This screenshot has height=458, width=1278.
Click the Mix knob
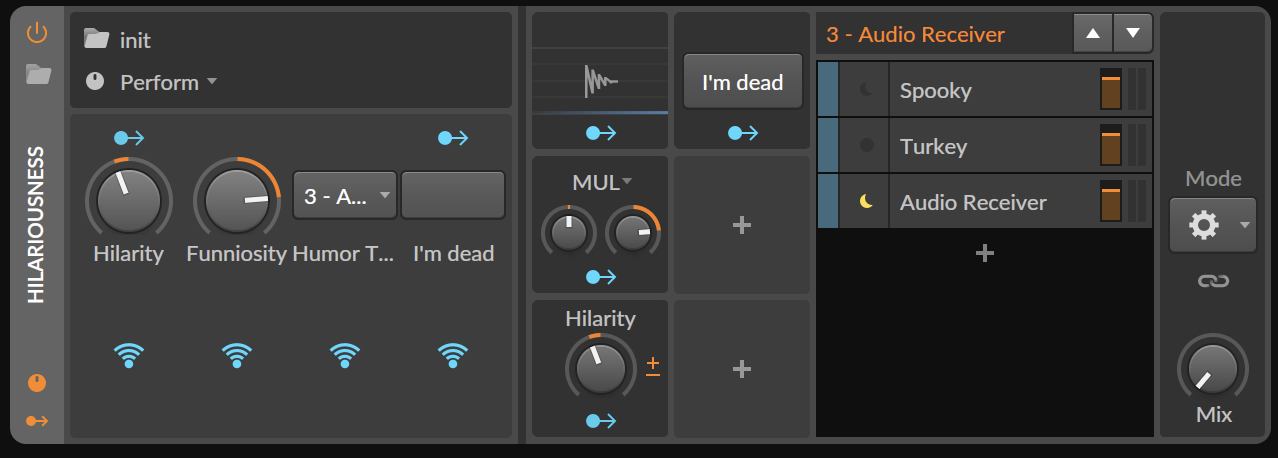[1212, 368]
